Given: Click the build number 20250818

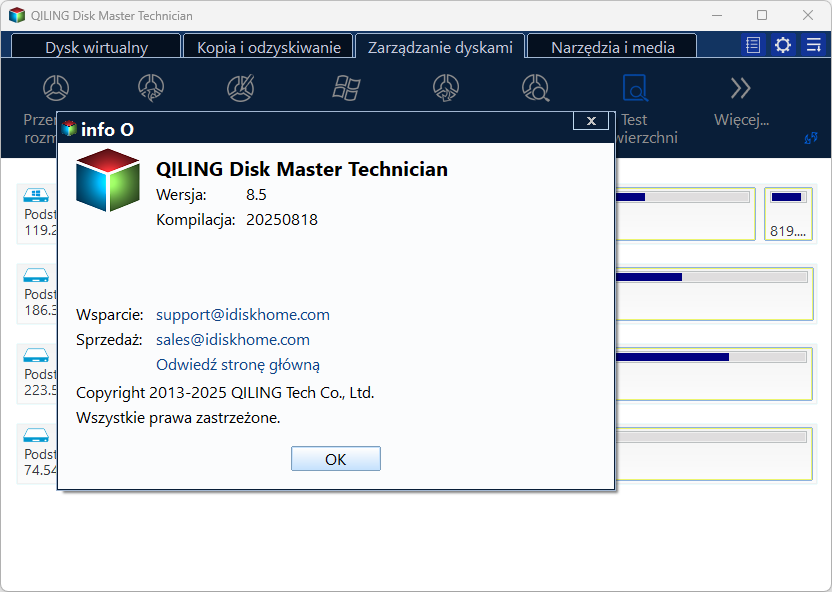Looking at the screenshot, I should coord(282,220).
